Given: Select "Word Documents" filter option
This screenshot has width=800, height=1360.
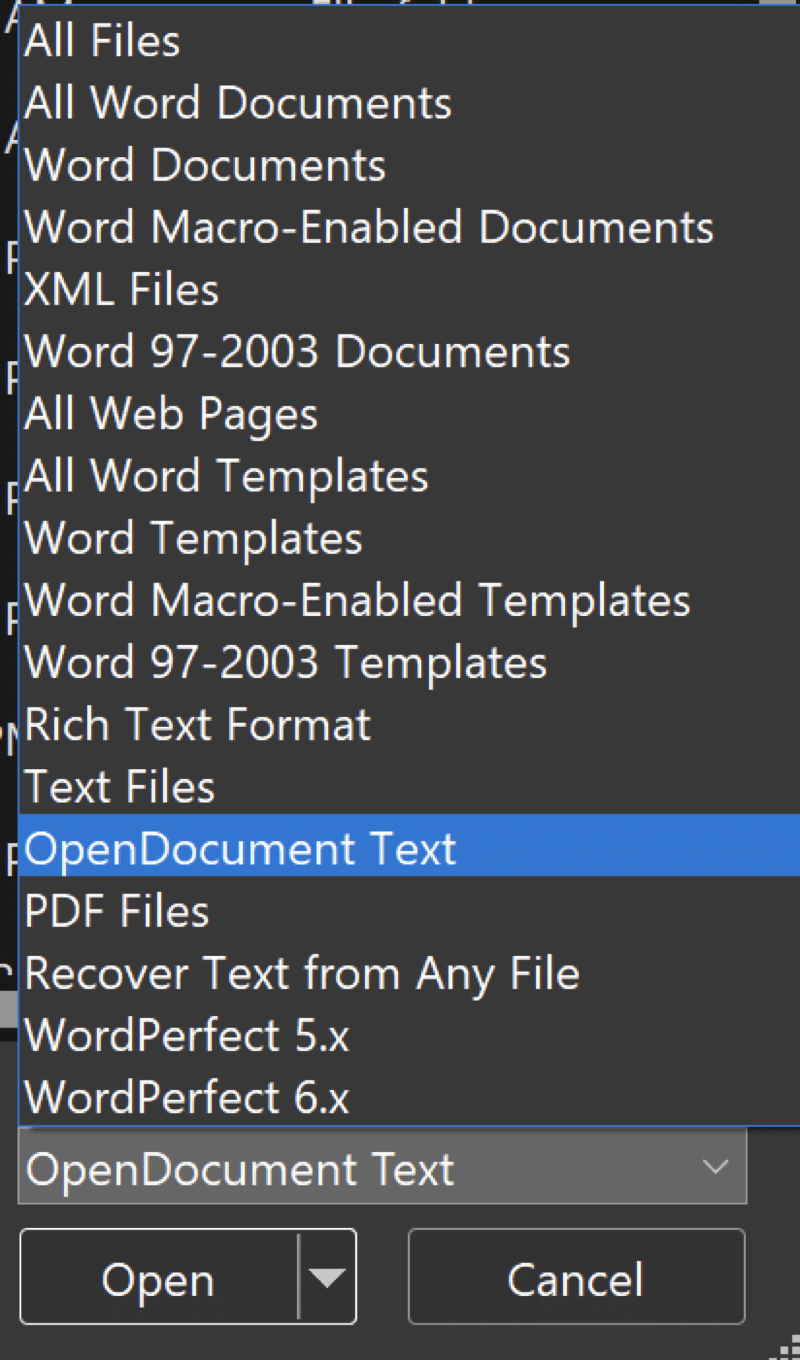Looking at the screenshot, I should pyautogui.click(x=203, y=164).
